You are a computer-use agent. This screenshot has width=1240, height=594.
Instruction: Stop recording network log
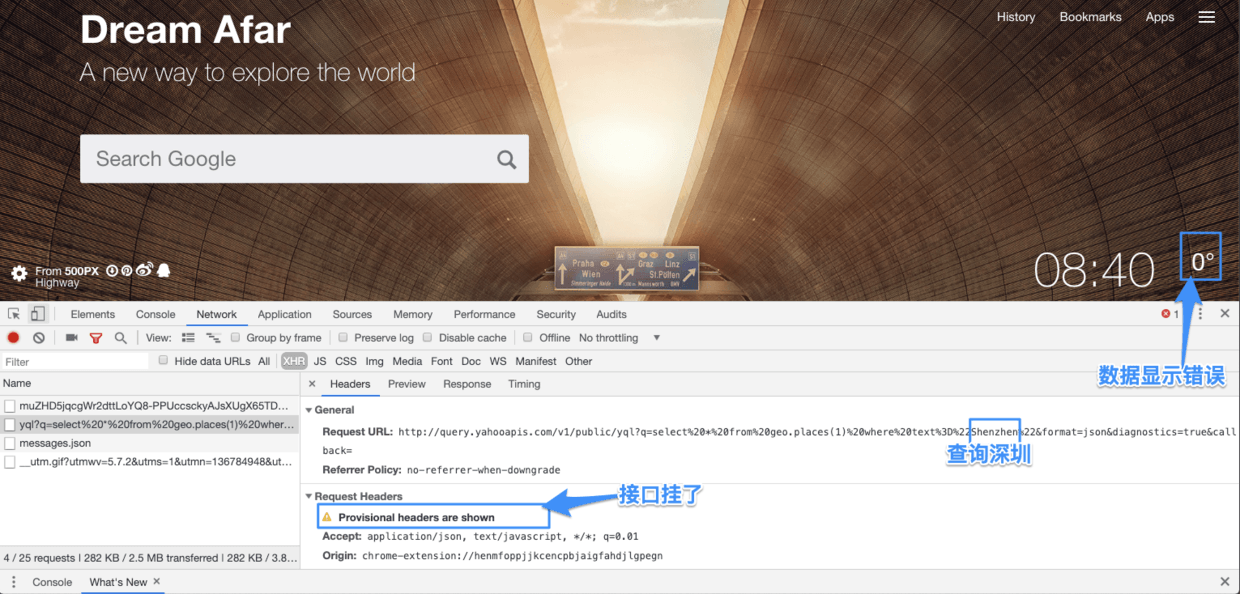(14, 338)
